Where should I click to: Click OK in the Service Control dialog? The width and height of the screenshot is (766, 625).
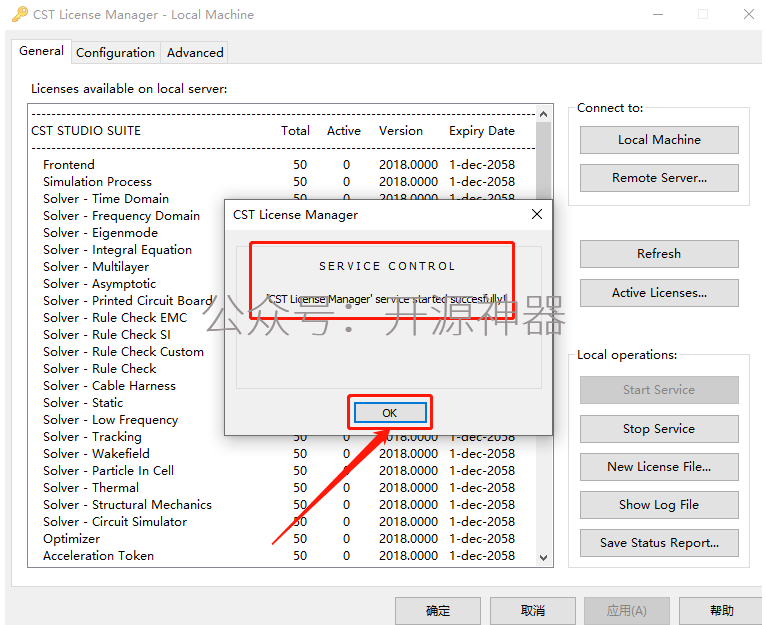tap(390, 413)
